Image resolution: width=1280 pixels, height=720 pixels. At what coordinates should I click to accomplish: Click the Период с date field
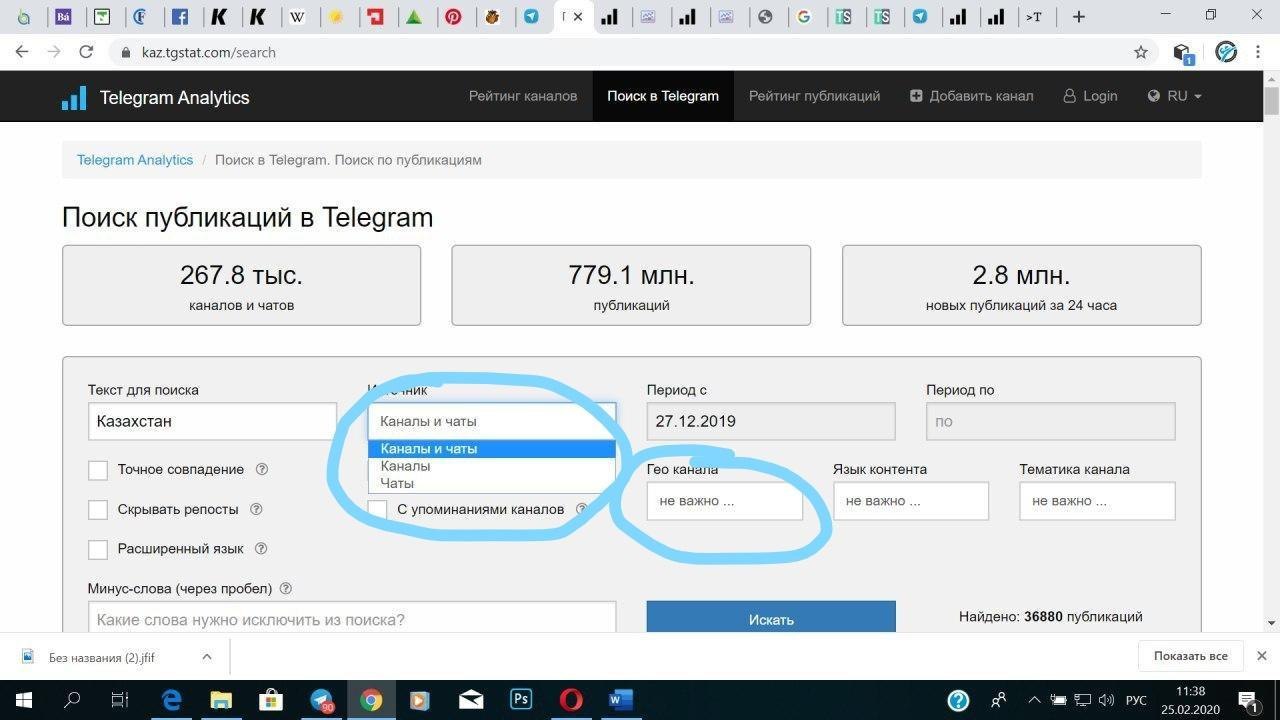(x=771, y=421)
